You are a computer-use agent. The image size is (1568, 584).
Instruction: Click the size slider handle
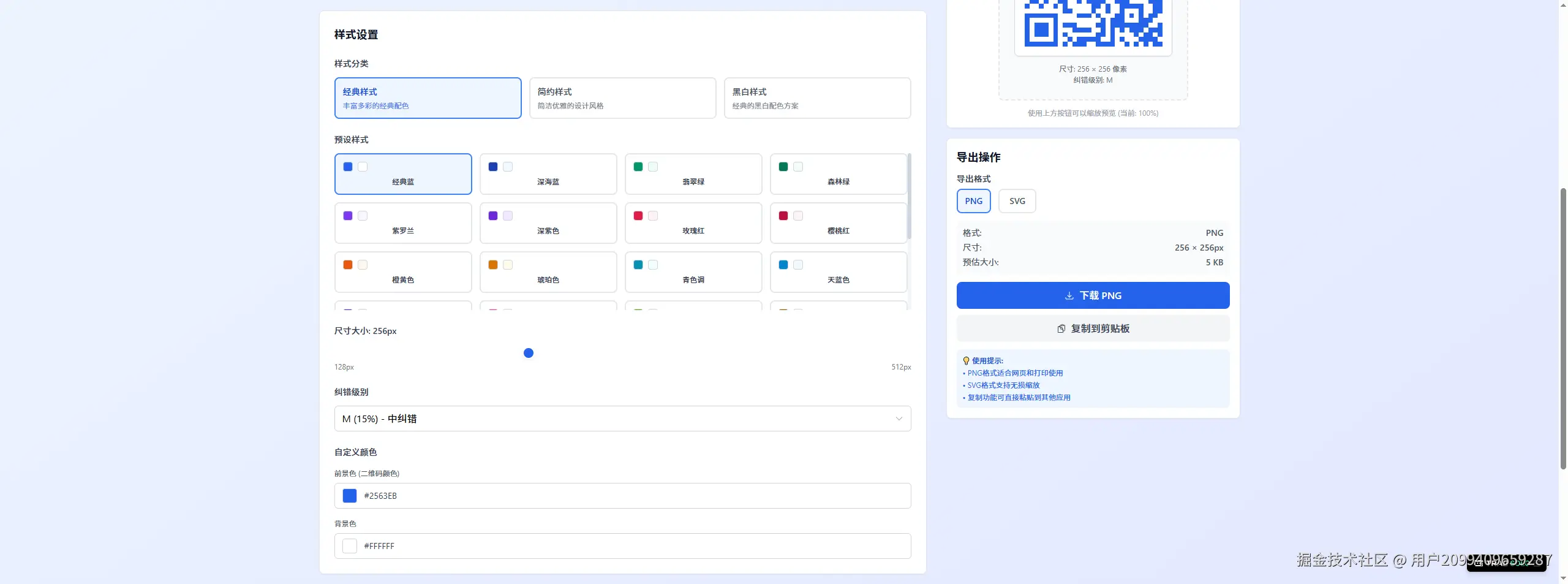click(529, 353)
